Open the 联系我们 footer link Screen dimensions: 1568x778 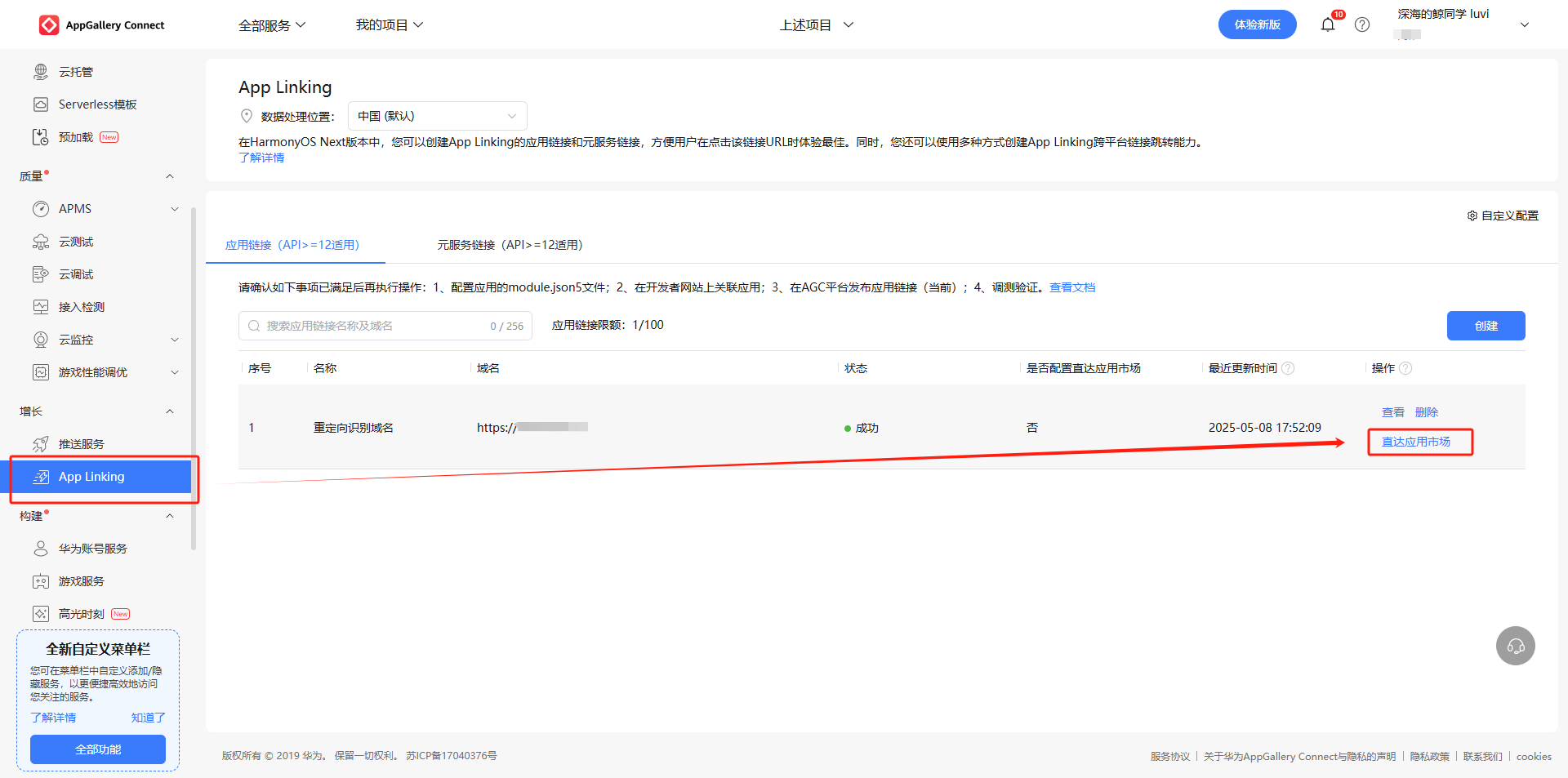(1483, 757)
